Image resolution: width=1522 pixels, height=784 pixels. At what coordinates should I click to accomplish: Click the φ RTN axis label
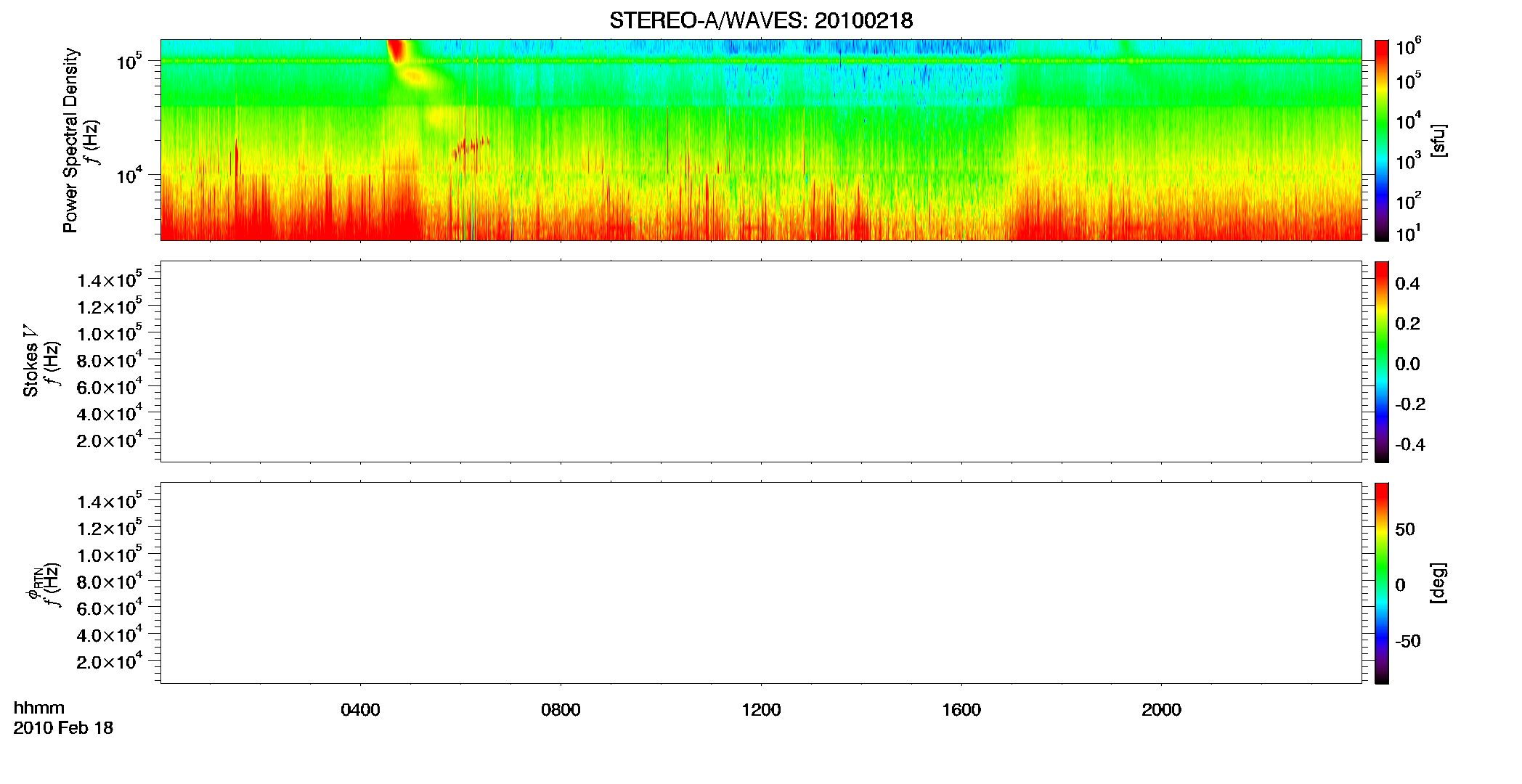(33, 583)
